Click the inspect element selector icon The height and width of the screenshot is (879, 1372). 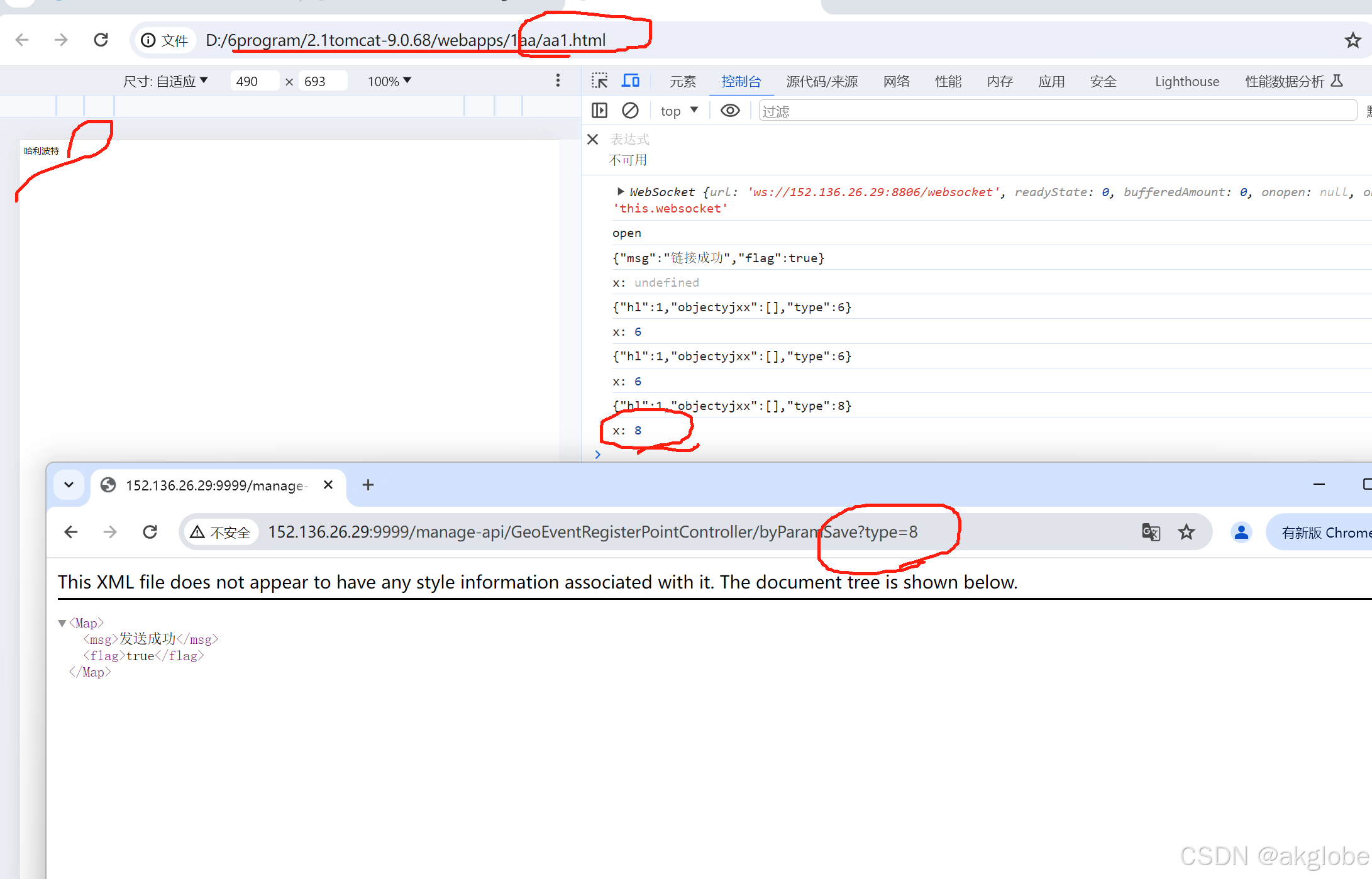599,81
